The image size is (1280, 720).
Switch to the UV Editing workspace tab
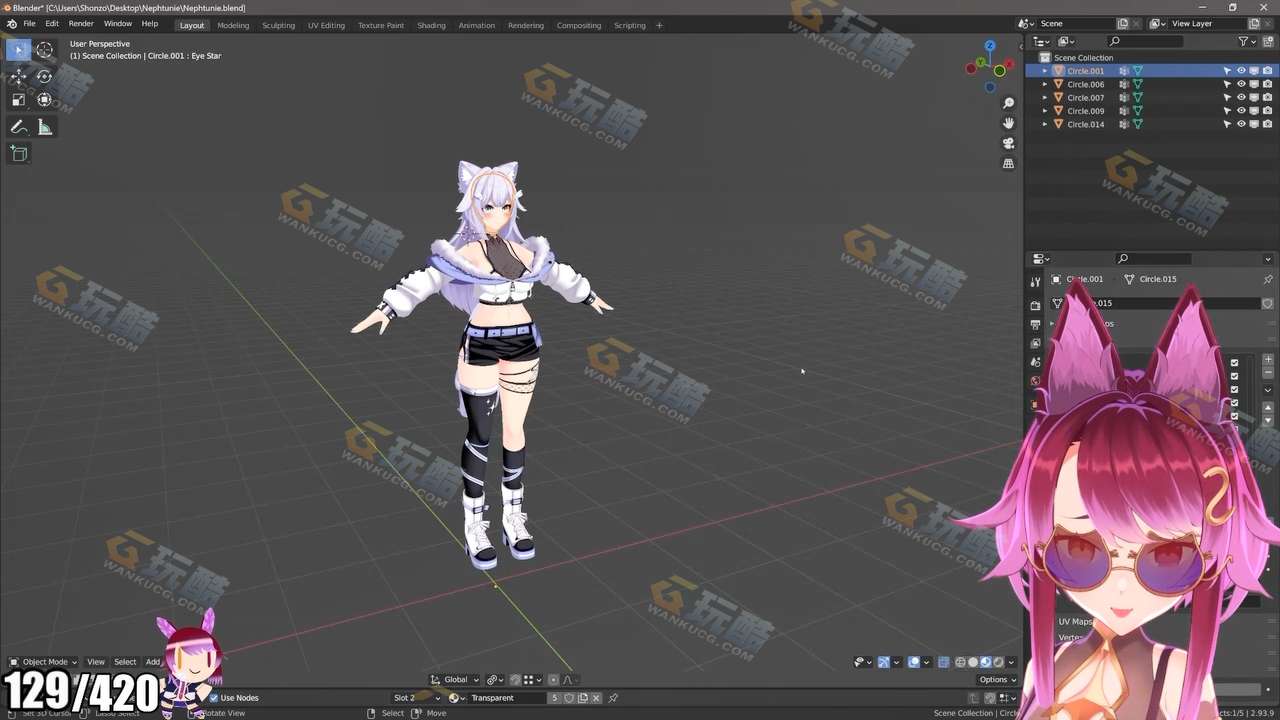(326, 25)
